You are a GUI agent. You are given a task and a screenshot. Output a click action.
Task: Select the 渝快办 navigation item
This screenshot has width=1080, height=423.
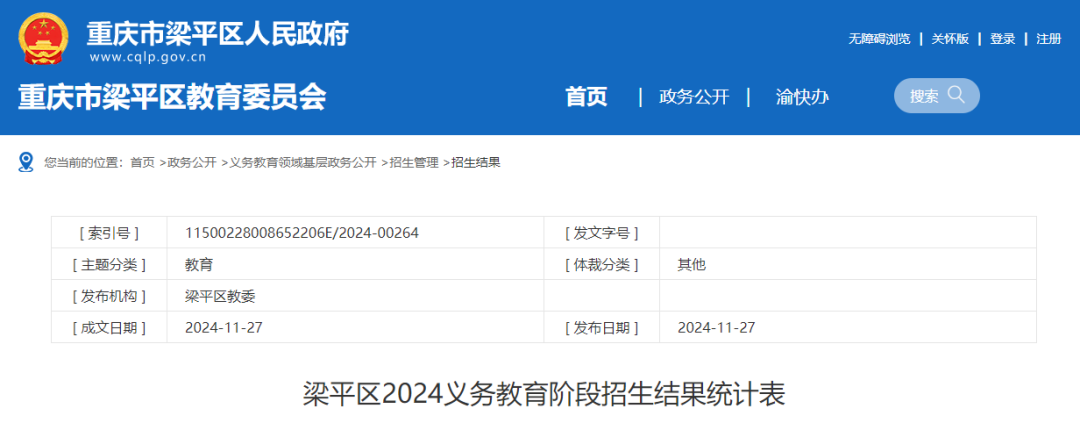[x=802, y=97]
